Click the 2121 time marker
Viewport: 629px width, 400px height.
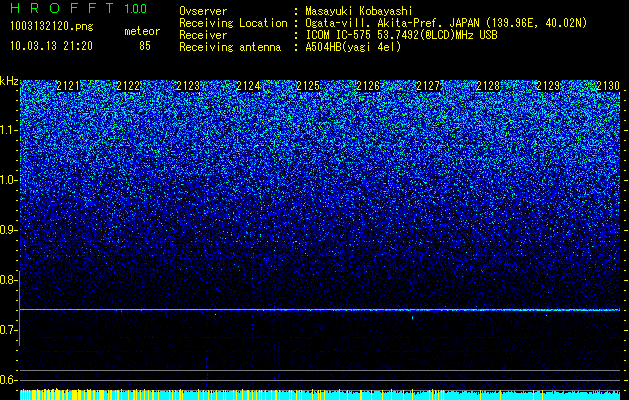coord(68,86)
